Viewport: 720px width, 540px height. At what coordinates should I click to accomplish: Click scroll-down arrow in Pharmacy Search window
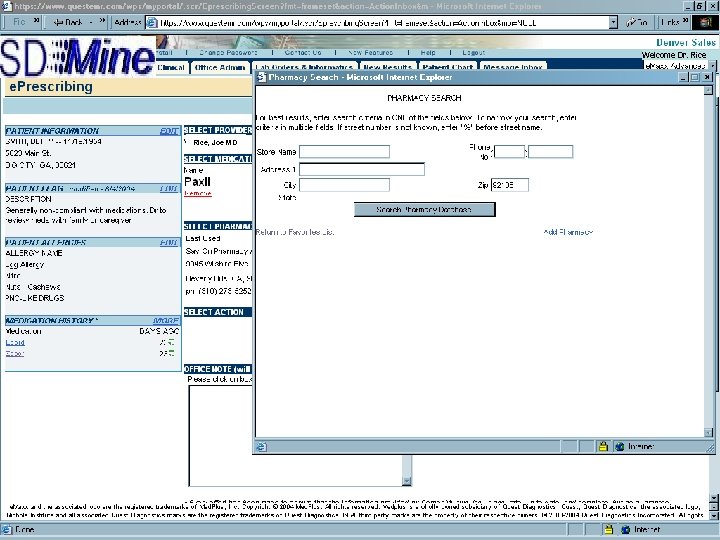(709, 433)
